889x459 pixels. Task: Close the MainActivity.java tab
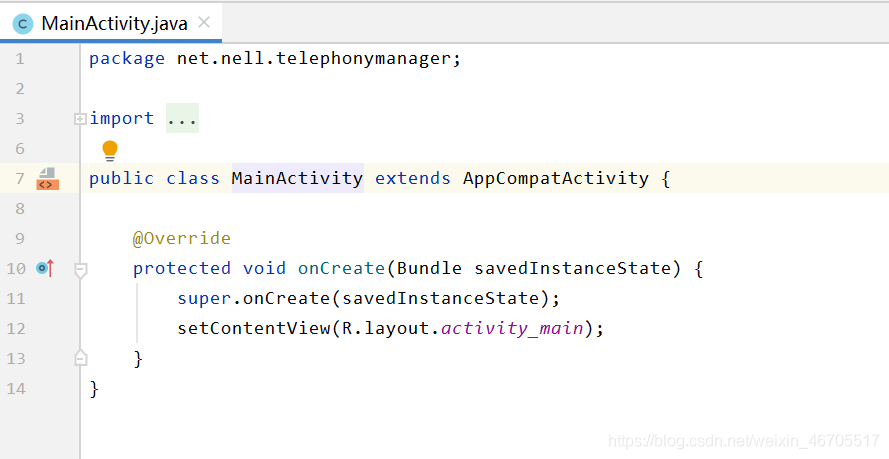204,23
